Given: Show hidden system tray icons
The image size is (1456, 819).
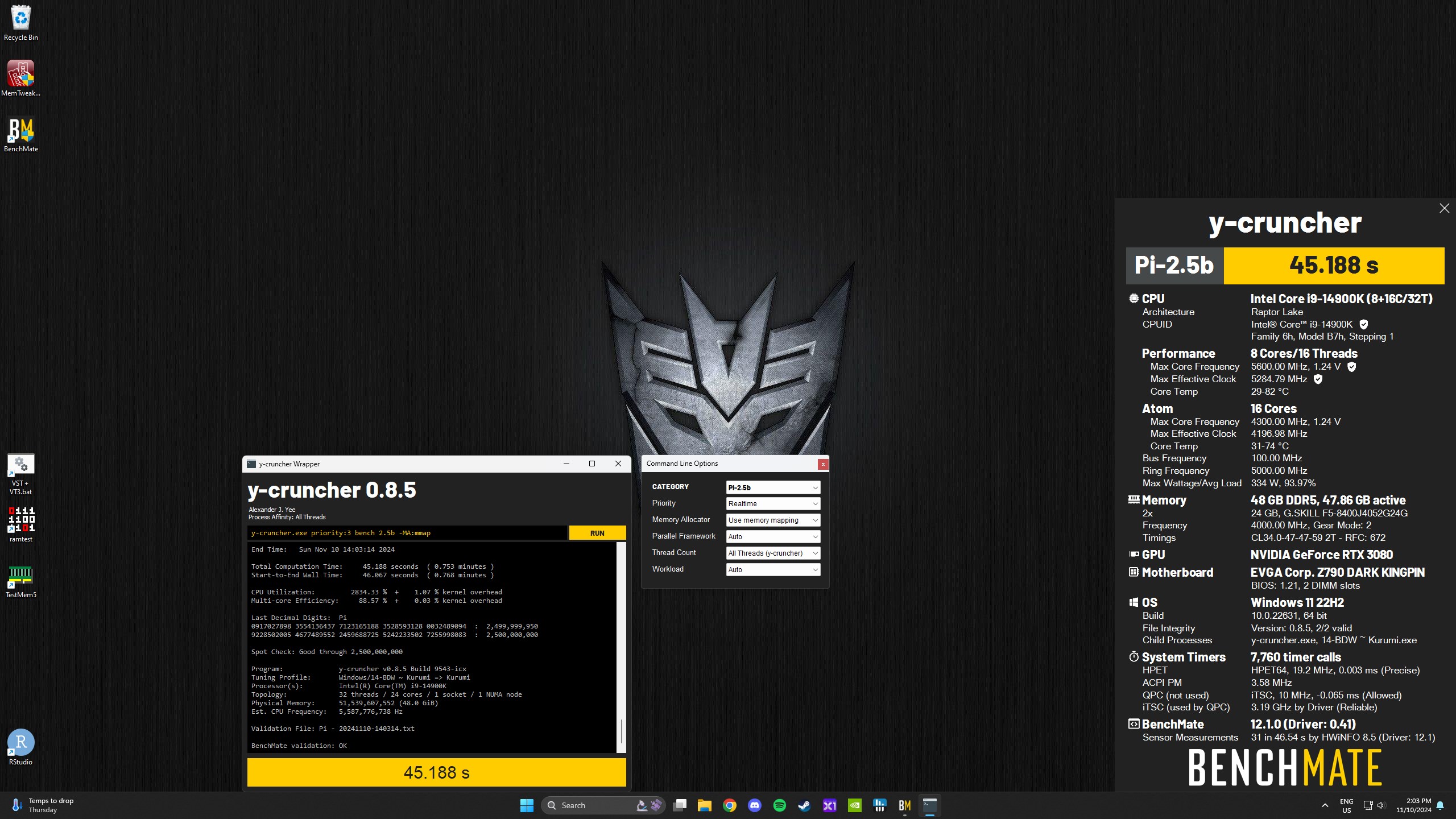Looking at the screenshot, I should pyautogui.click(x=1325, y=805).
